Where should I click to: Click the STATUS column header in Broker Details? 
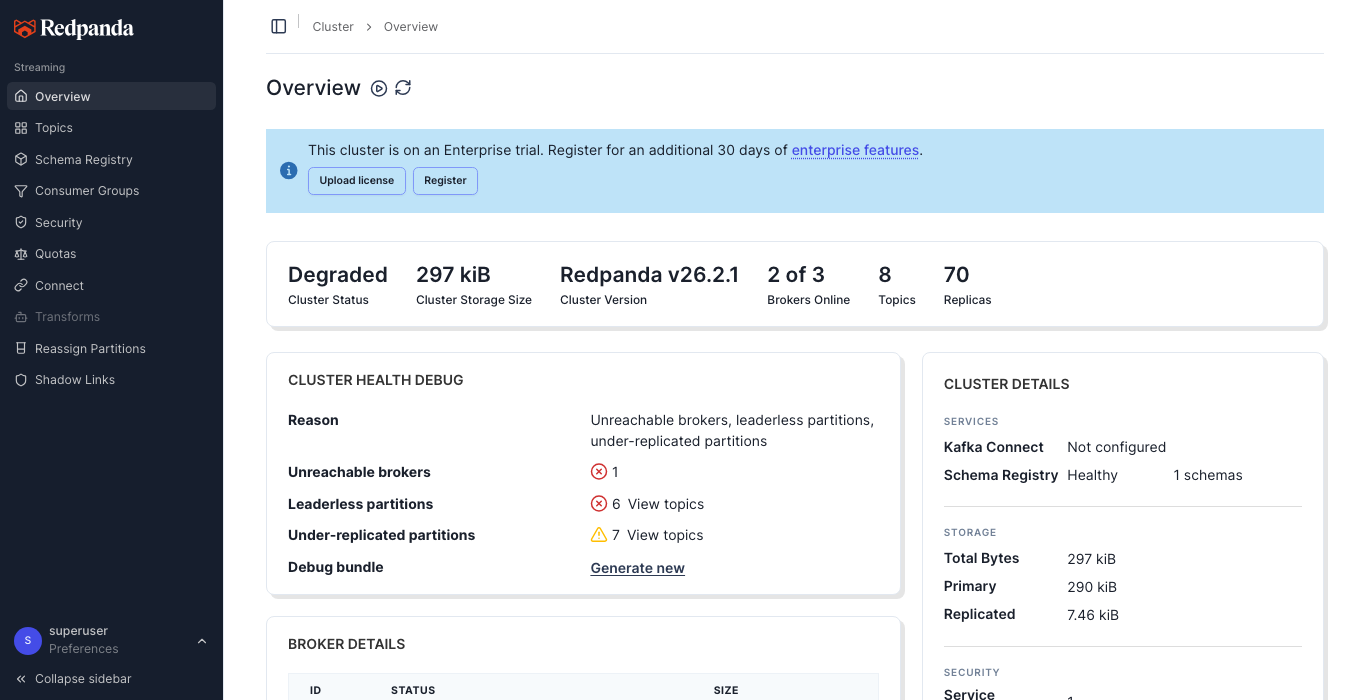point(413,690)
